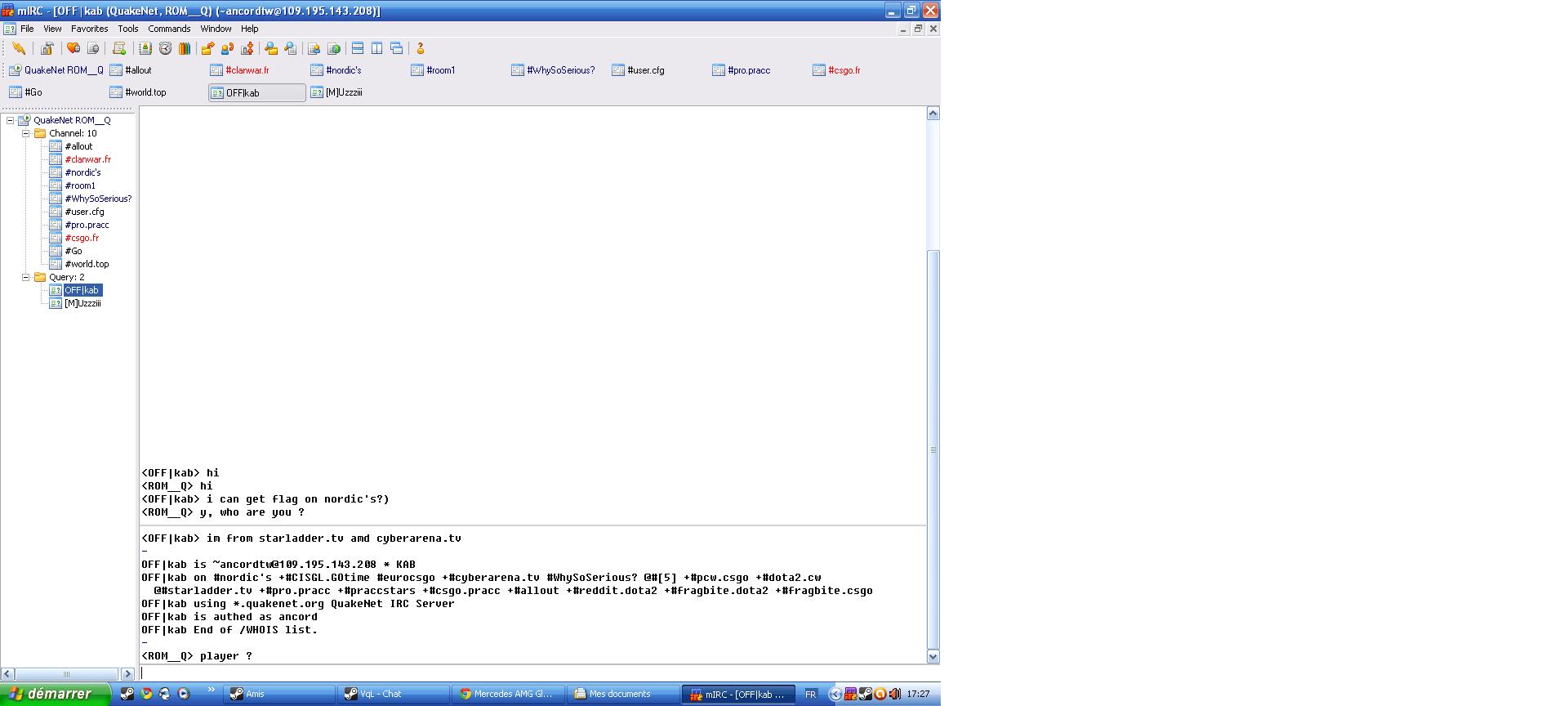Click the lightning Connect/Disconnect toolbar icon
Screen dimensions: 1568x706
[x=19, y=48]
